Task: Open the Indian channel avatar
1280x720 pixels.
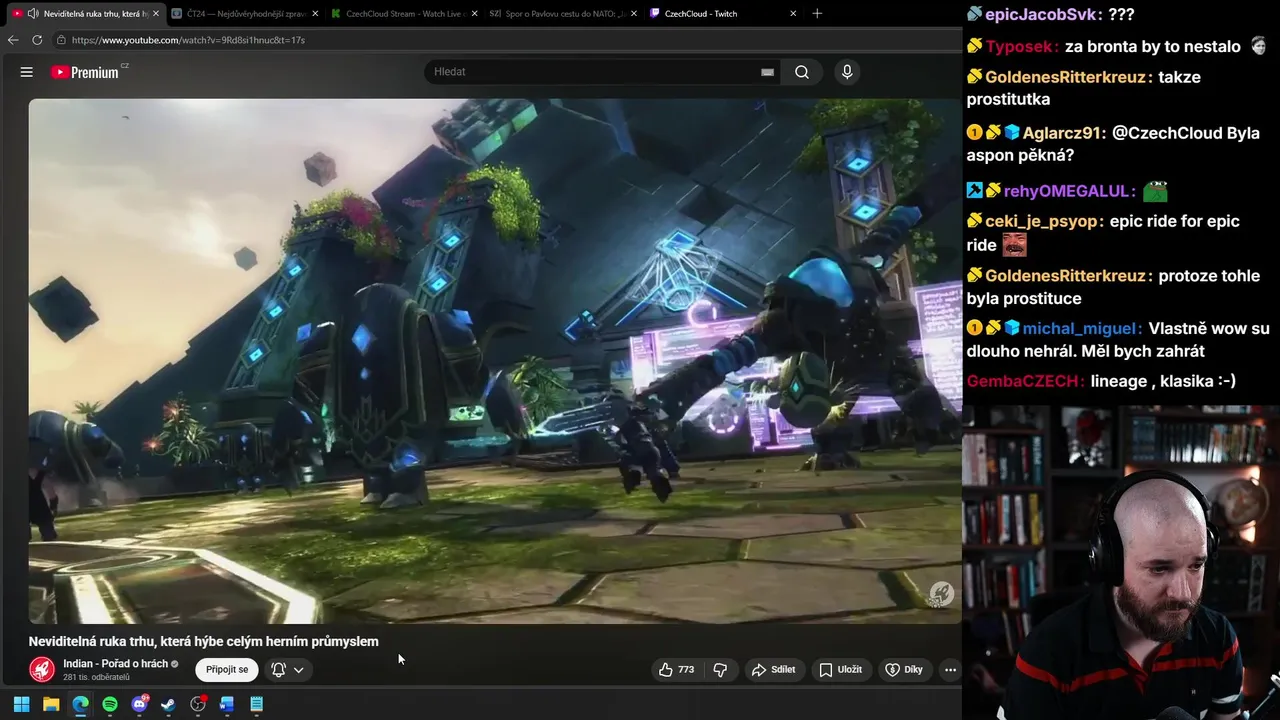Action: (42, 669)
